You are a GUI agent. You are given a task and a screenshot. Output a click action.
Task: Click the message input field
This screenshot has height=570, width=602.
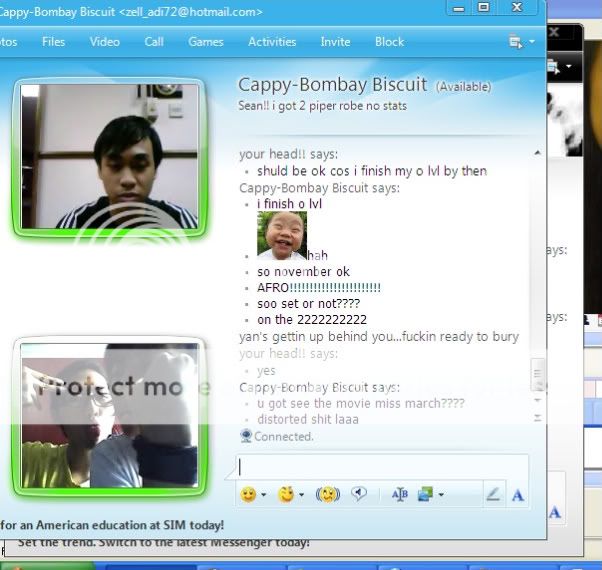382,467
